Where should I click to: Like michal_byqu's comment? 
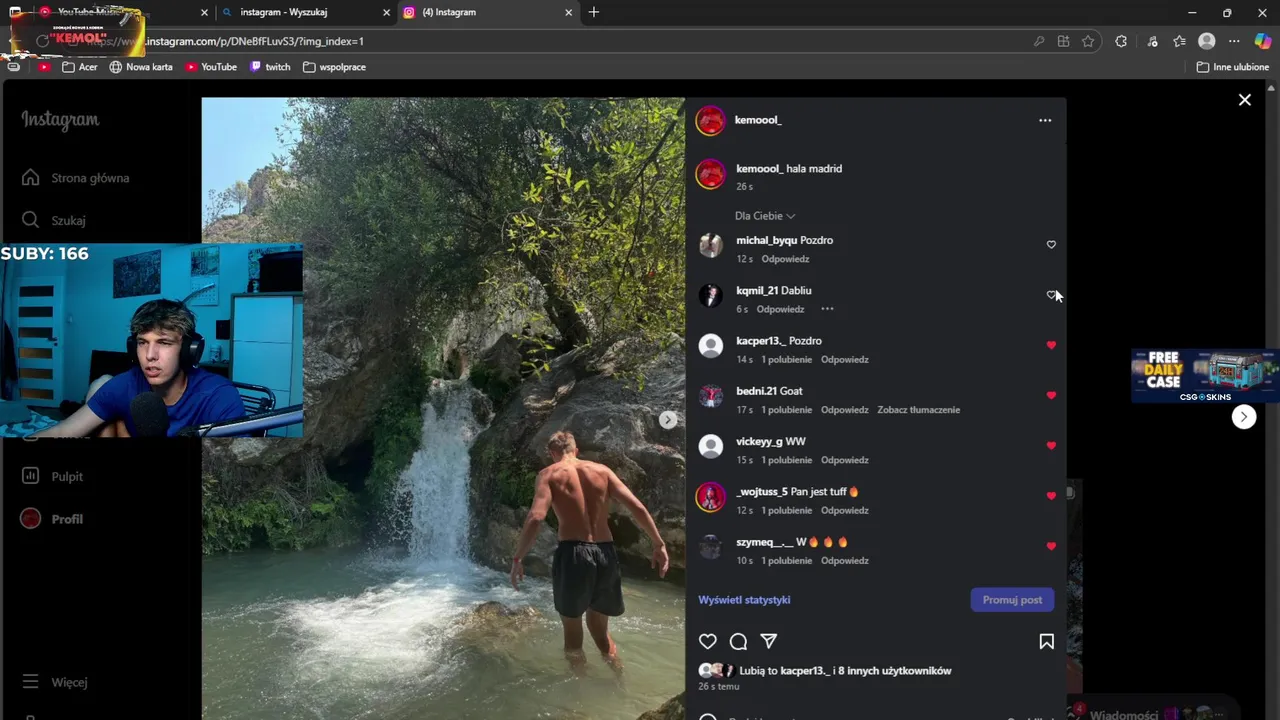[x=1051, y=245]
